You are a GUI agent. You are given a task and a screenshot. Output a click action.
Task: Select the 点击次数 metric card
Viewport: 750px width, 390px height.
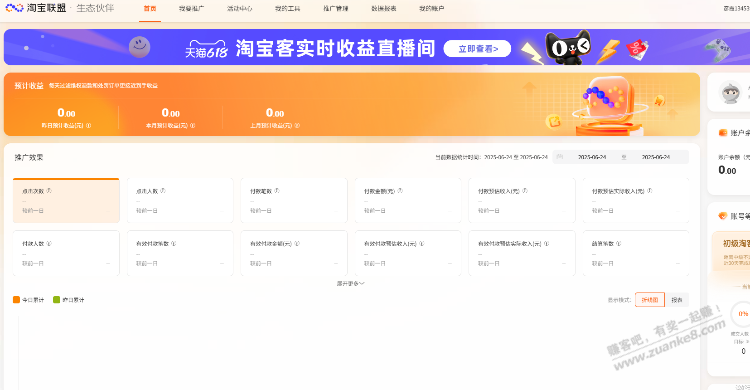66,201
